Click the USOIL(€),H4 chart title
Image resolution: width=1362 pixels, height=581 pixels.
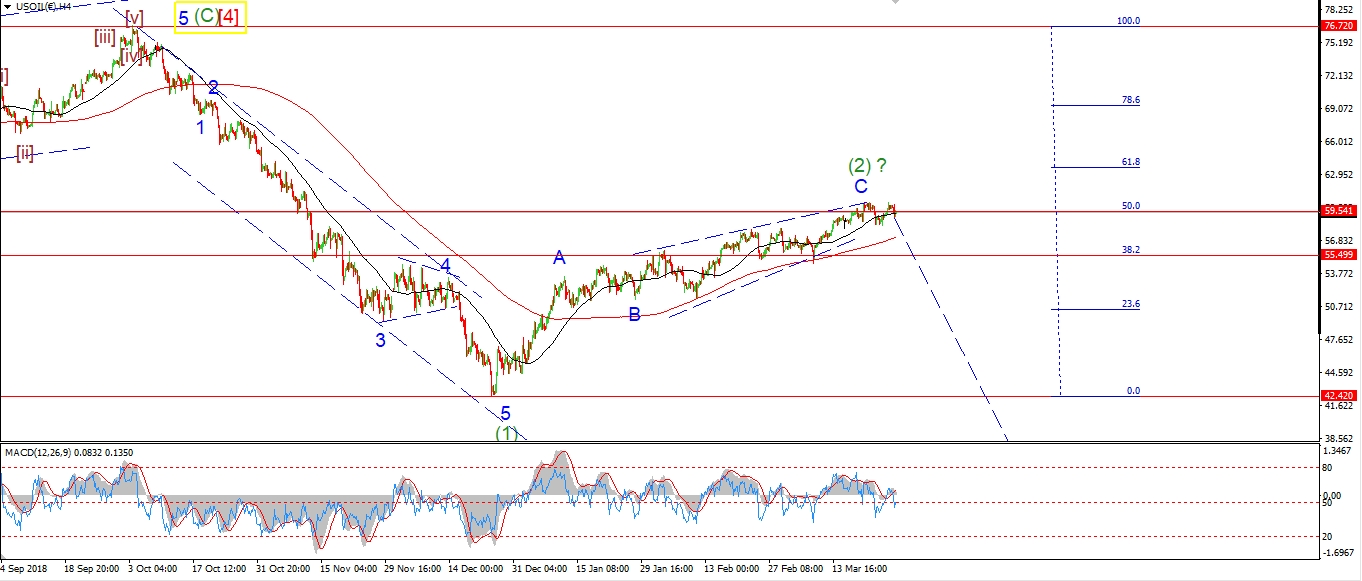[44, 8]
